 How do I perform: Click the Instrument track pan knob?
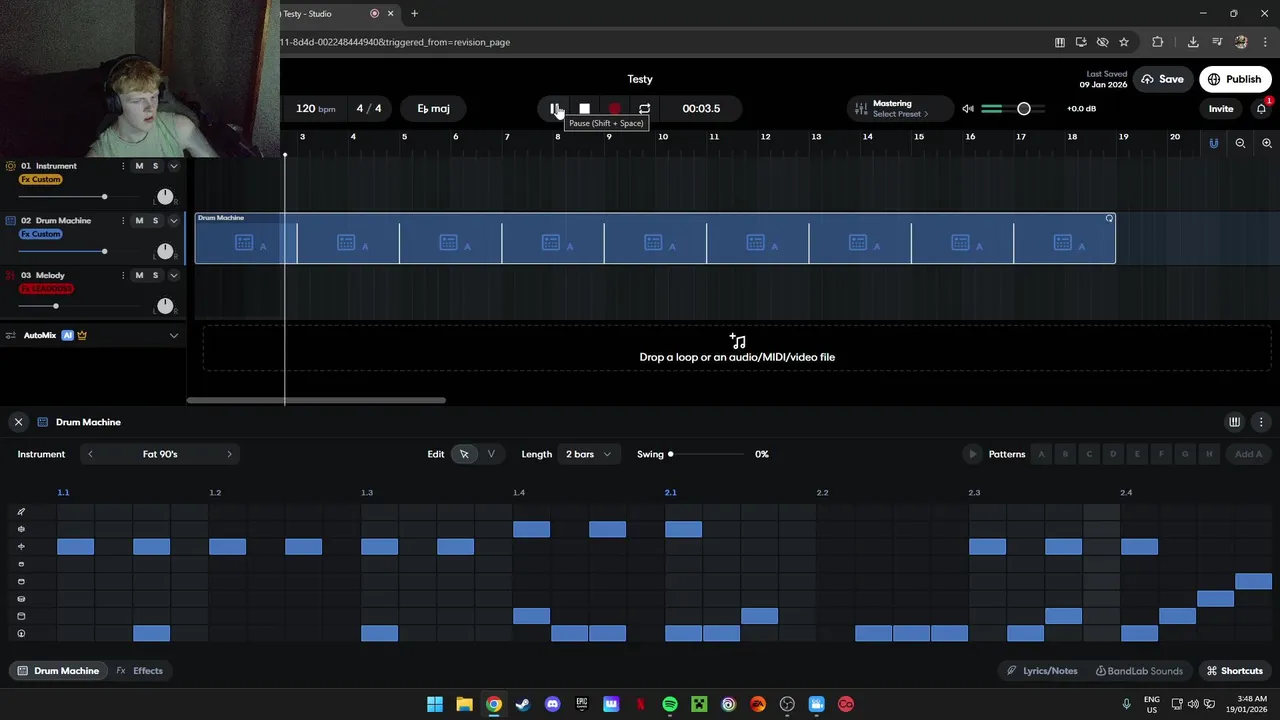click(x=165, y=197)
